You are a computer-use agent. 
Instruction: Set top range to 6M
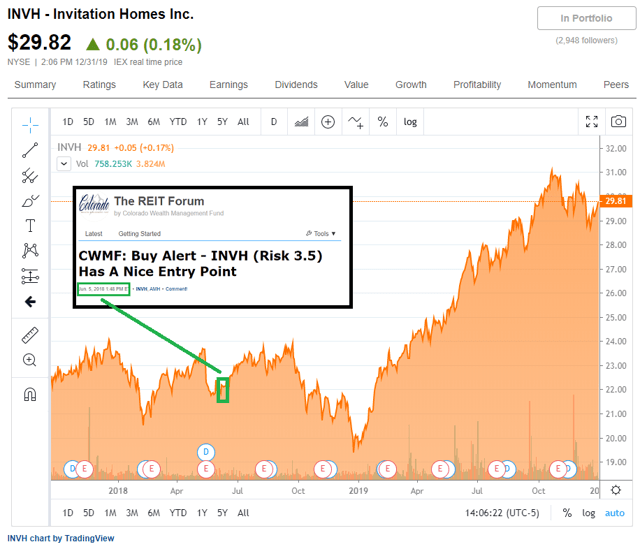[153, 122]
